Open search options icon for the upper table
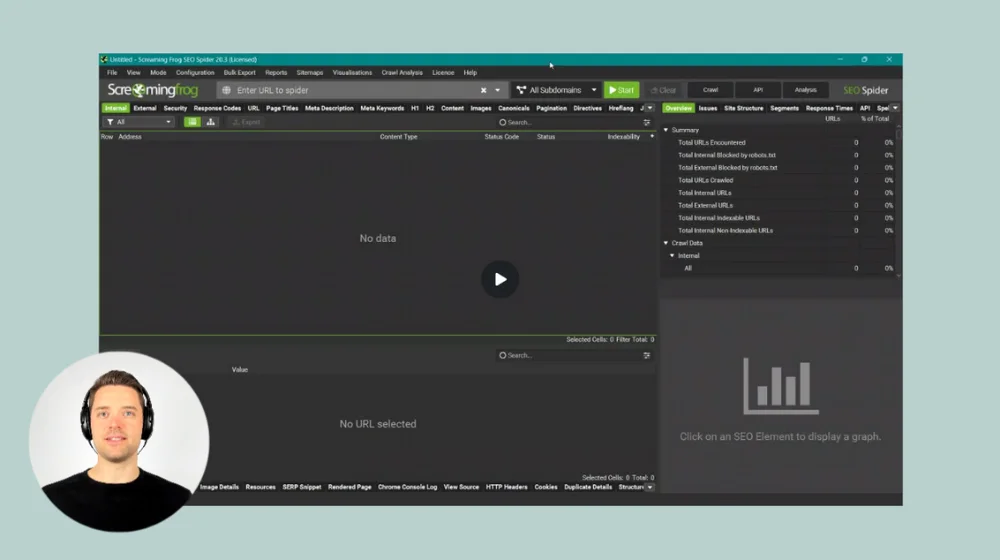 point(647,122)
